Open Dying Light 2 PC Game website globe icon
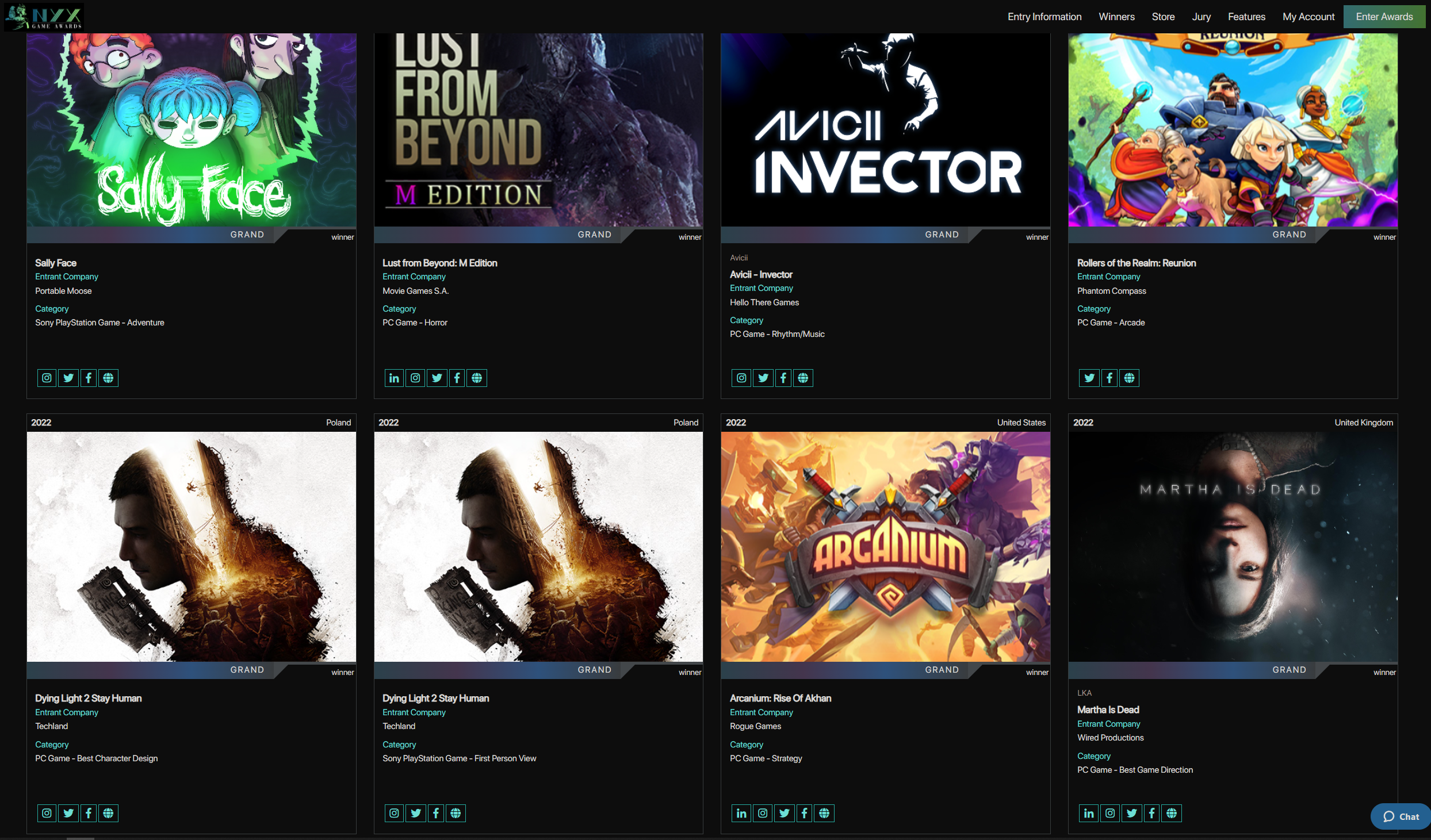The image size is (1431, 840). point(108,813)
